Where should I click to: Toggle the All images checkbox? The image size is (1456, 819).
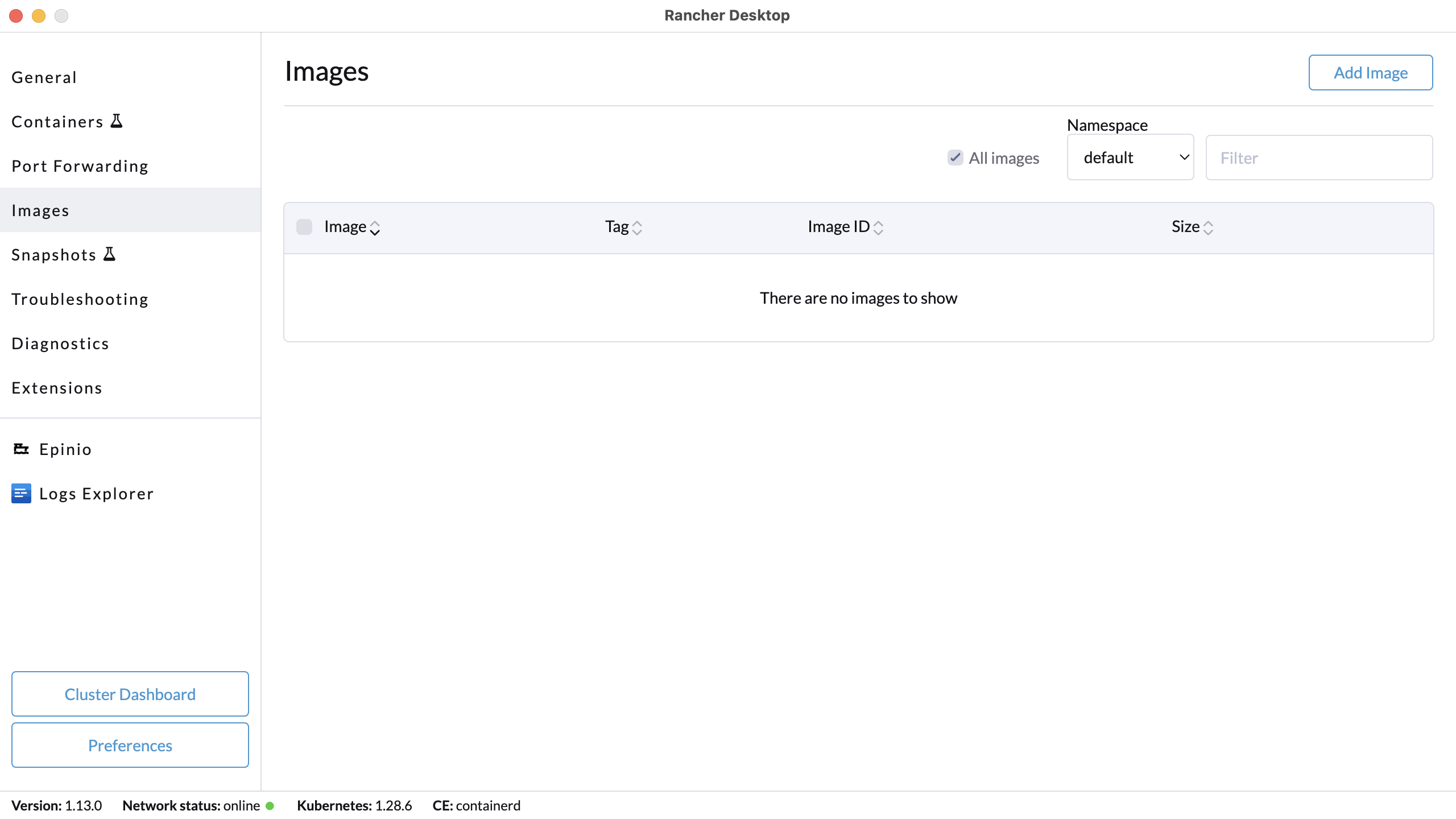(955, 158)
